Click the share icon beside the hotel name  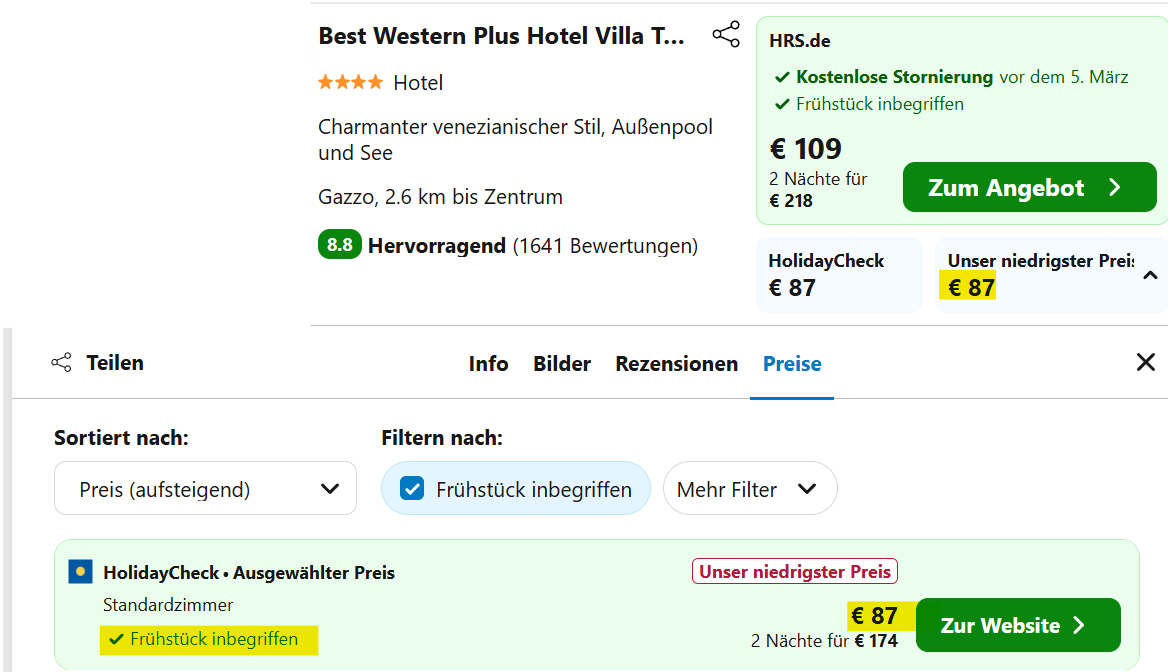coord(726,34)
